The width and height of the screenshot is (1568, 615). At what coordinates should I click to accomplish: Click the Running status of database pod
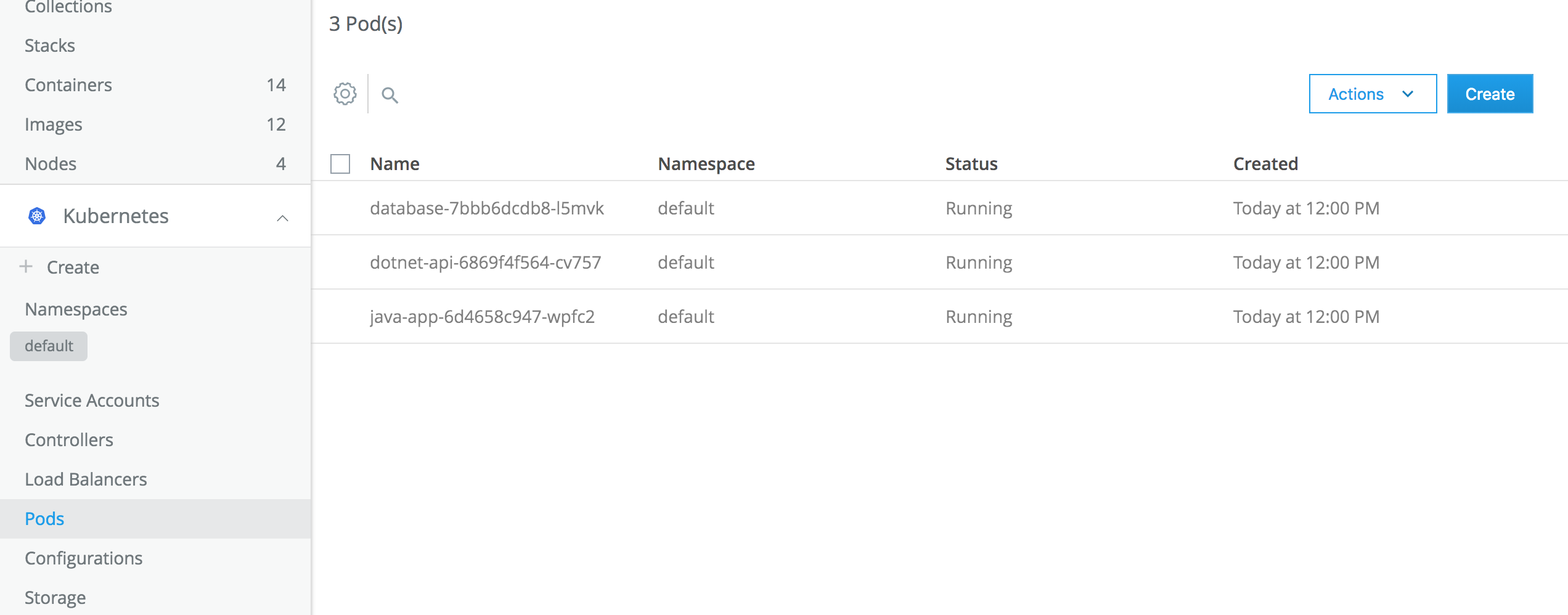point(979,208)
